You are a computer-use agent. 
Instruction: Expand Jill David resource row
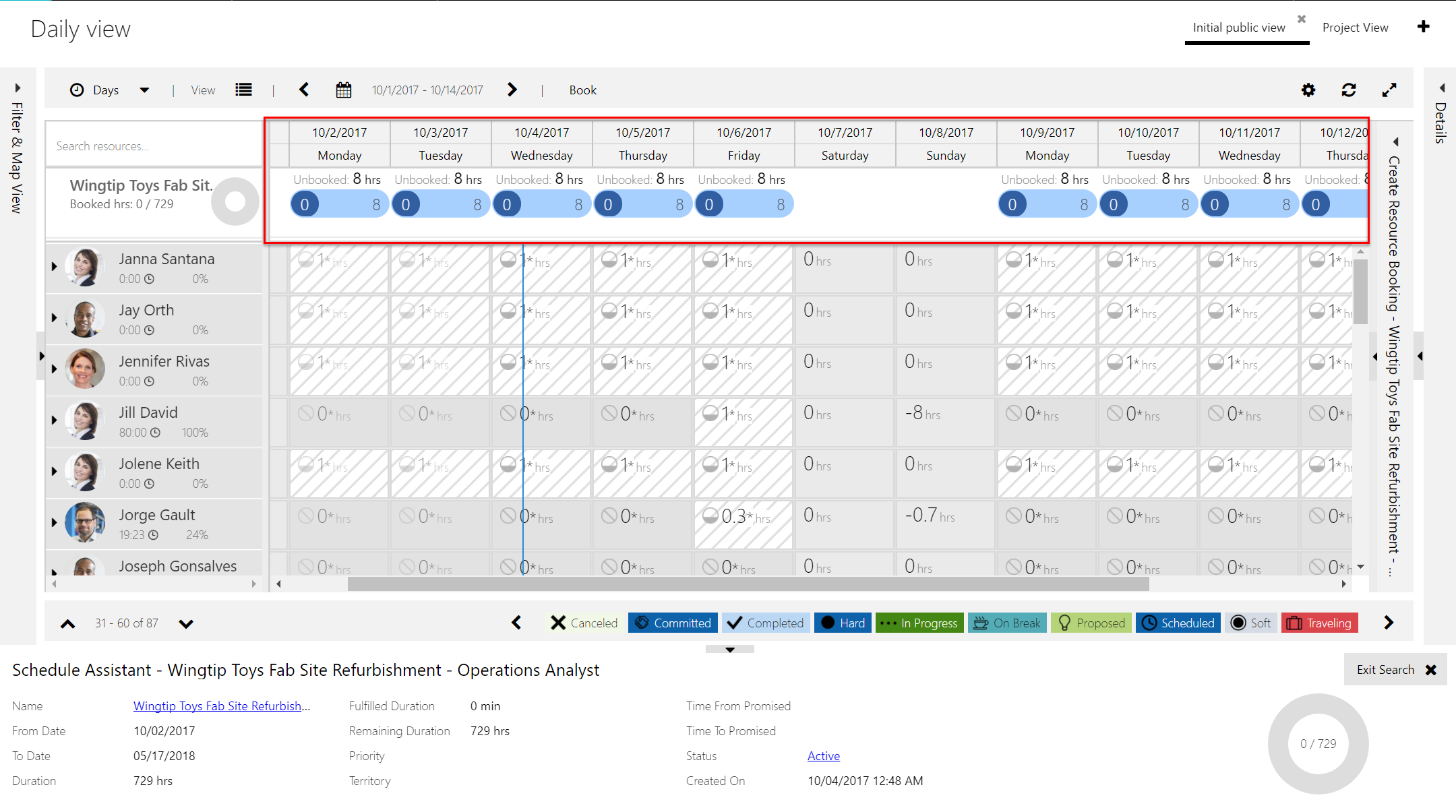coord(54,420)
